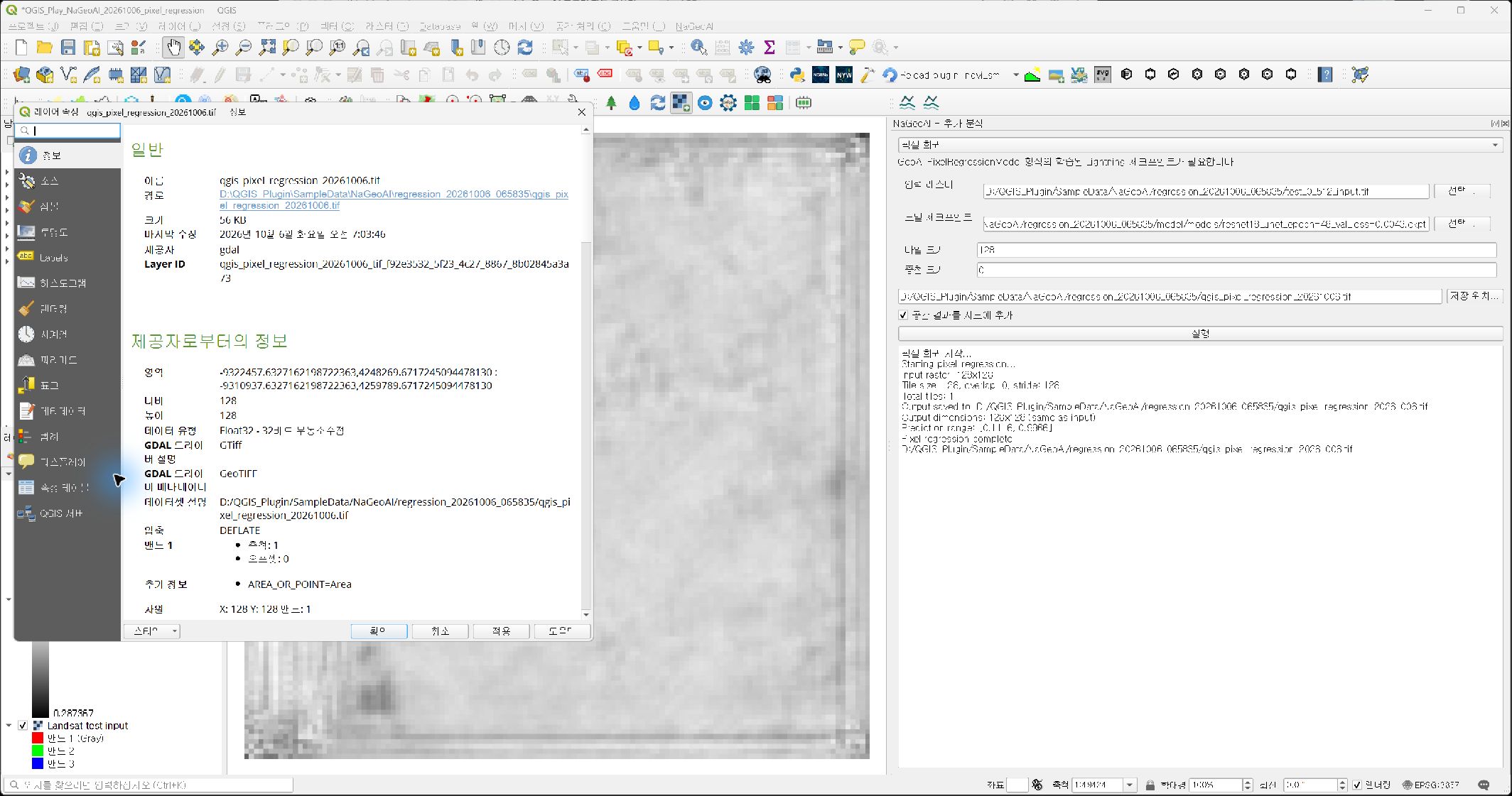The height and width of the screenshot is (796, 1512).
Task: Toggle the add-result-to-project checkbox in NaGeoAI panel
Action: pyautogui.click(x=904, y=315)
